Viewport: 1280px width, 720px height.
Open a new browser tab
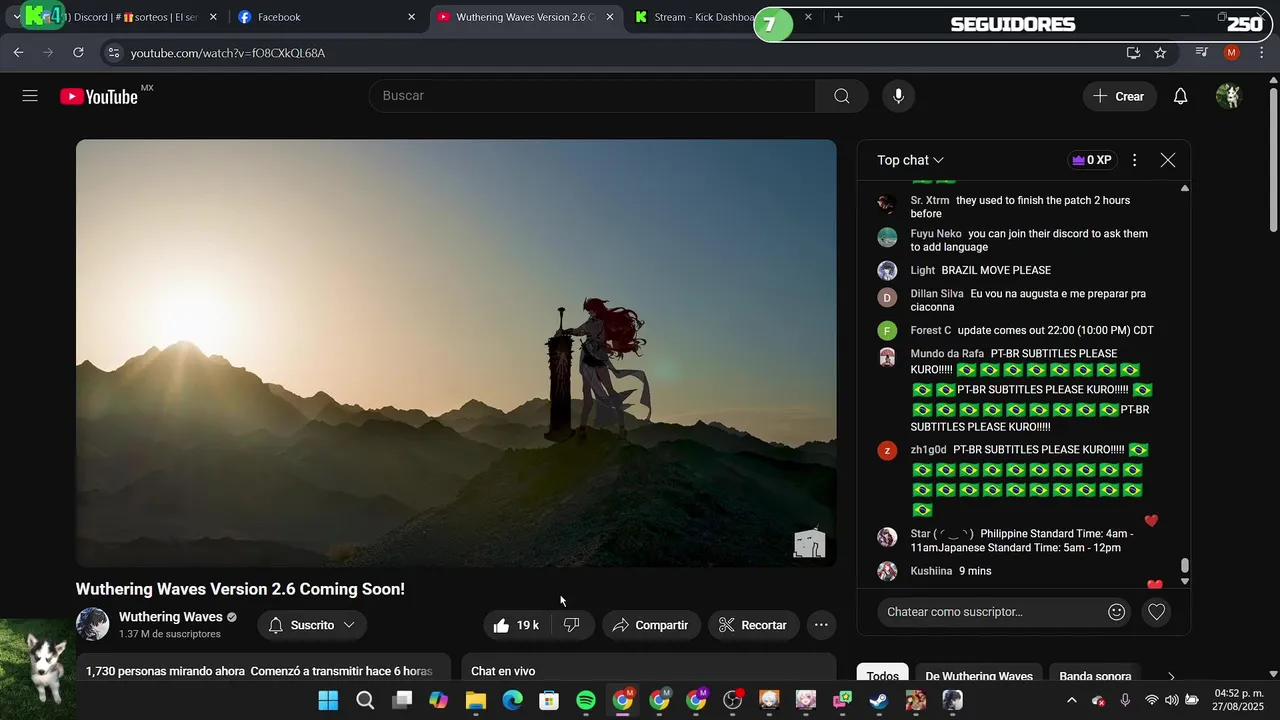838,17
